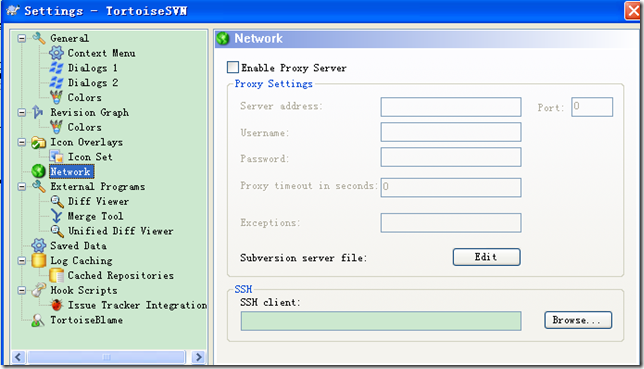644x369 pixels.
Task: Click the Network globe icon in tree
Action: (39, 171)
